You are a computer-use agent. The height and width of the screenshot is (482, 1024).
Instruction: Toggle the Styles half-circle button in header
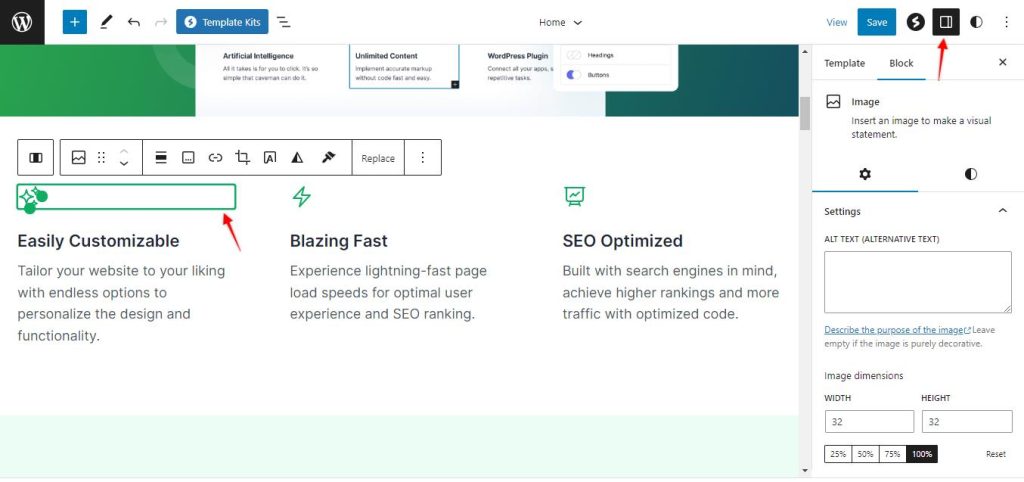(977, 22)
